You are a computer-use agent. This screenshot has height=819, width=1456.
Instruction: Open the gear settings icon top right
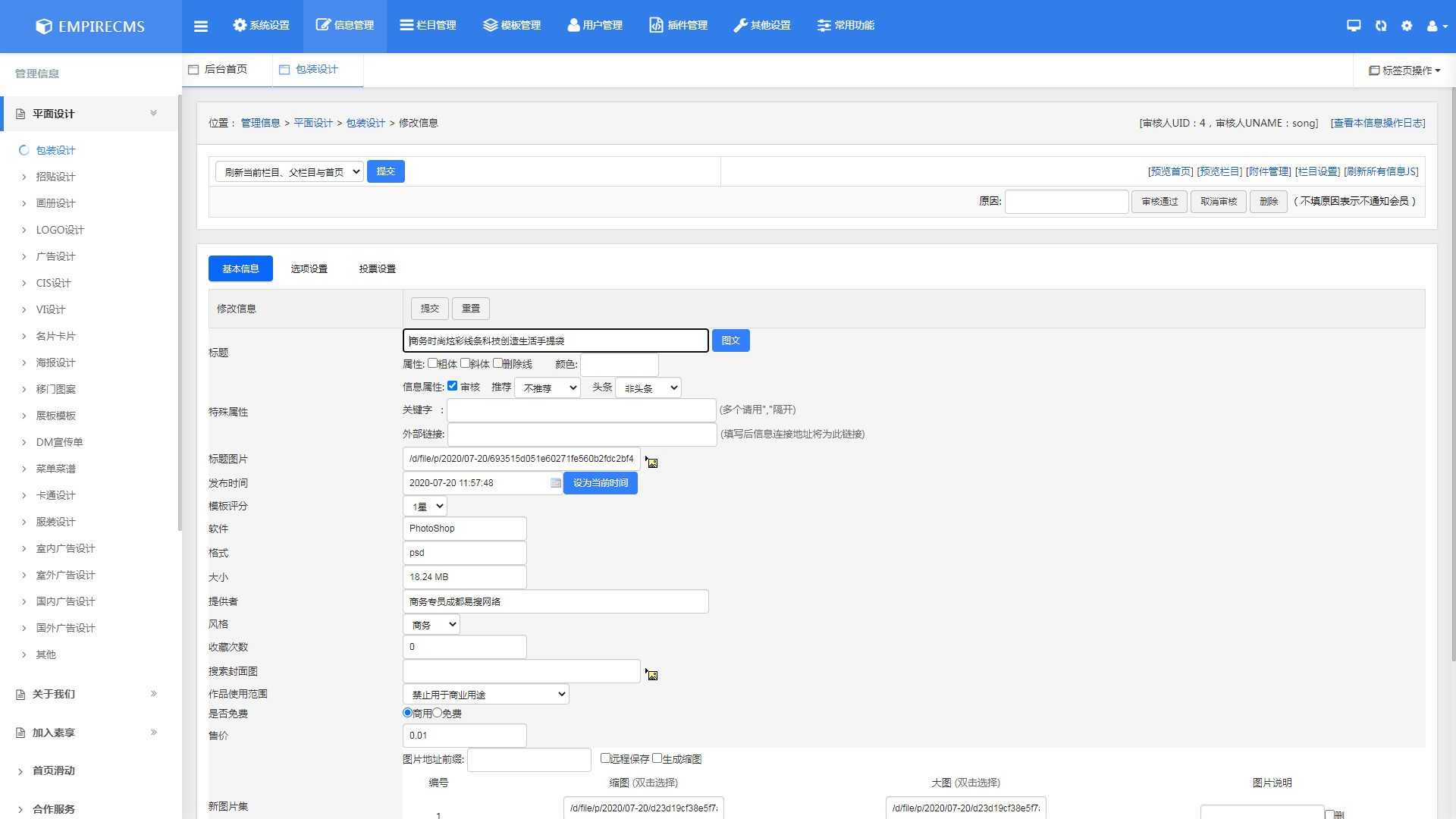pos(1407,26)
